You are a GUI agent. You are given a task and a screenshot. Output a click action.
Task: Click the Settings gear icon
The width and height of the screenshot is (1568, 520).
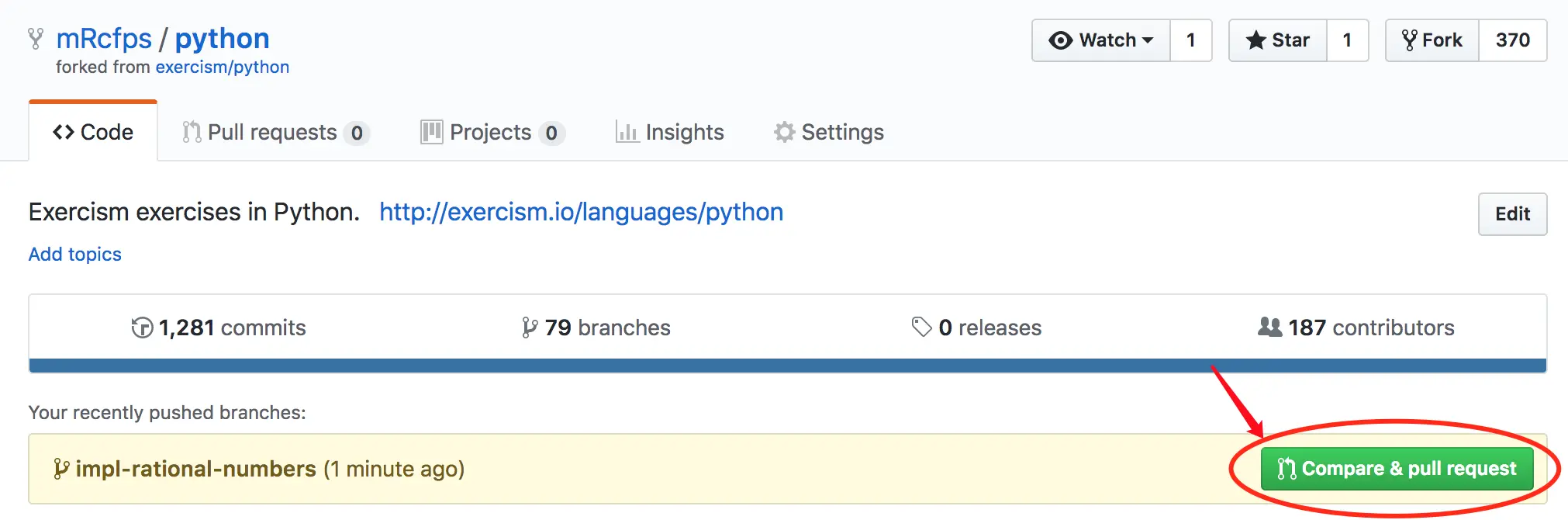(x=784, y=133)
